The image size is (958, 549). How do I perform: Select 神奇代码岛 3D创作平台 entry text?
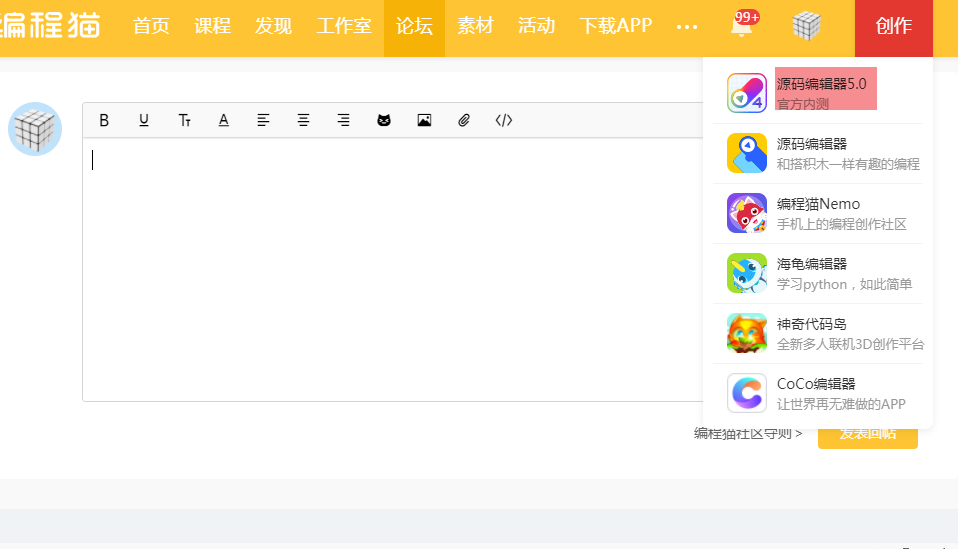(850, 334)
